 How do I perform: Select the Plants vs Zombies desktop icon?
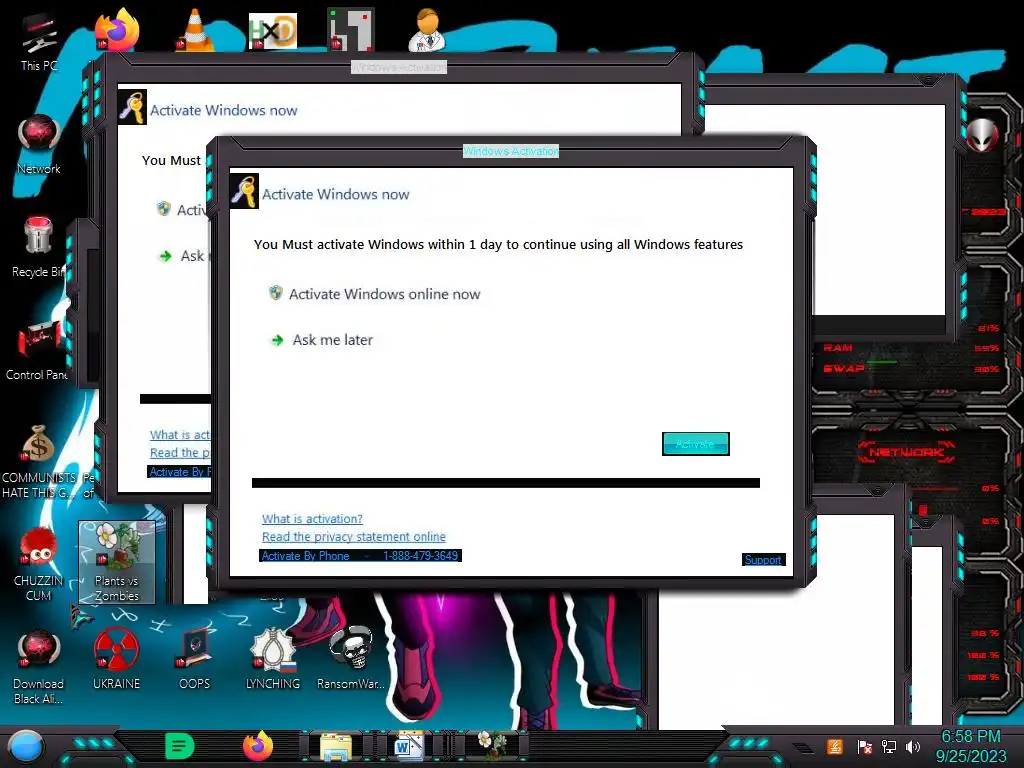[117, 563]
